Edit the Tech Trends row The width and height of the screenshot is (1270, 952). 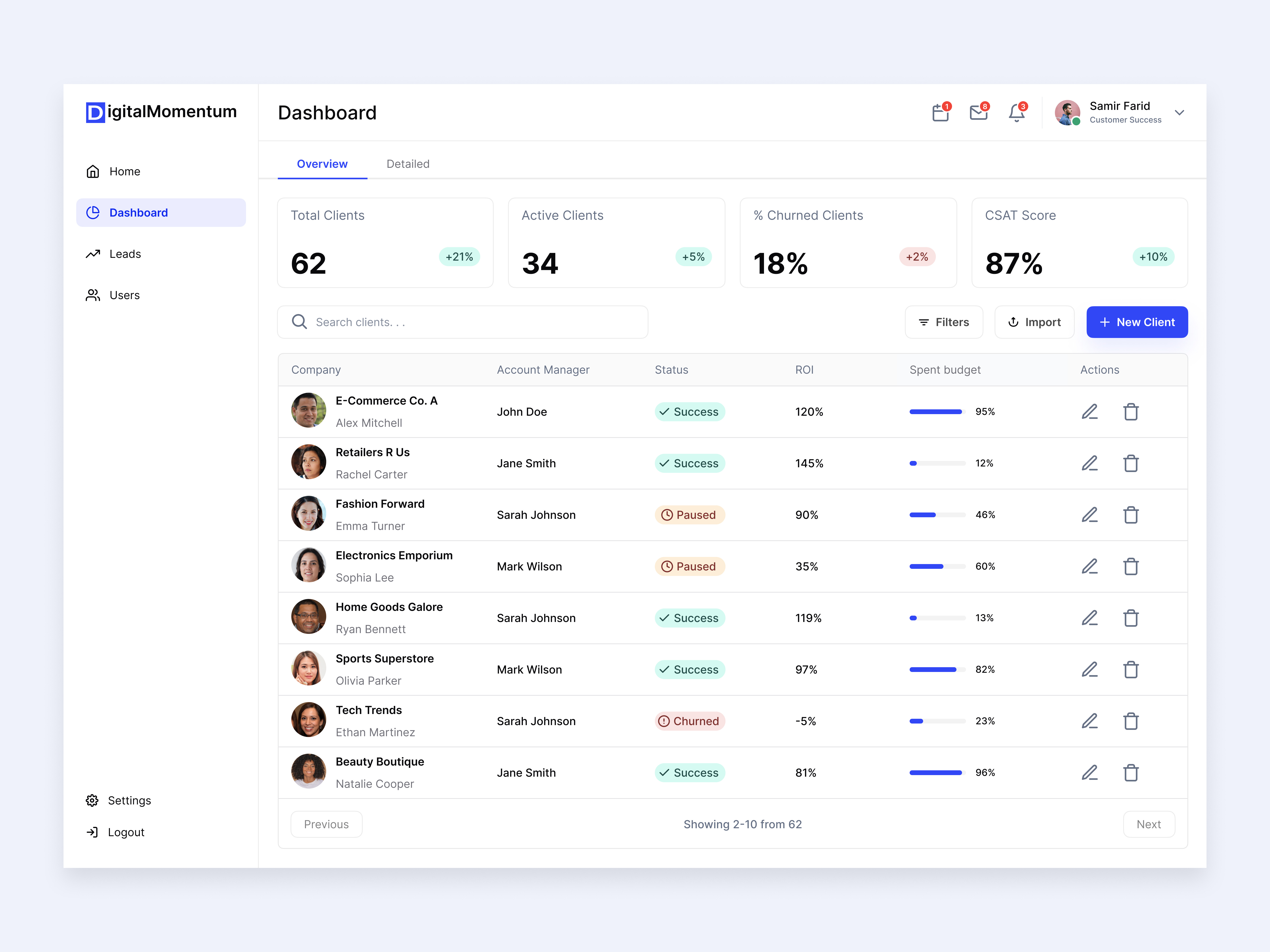[1090, 721]
